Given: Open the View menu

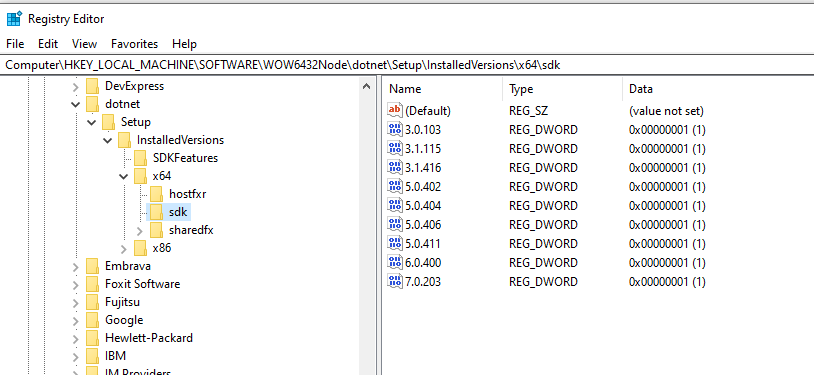Looking at the screenshot, I should click(x=85, y=44).
